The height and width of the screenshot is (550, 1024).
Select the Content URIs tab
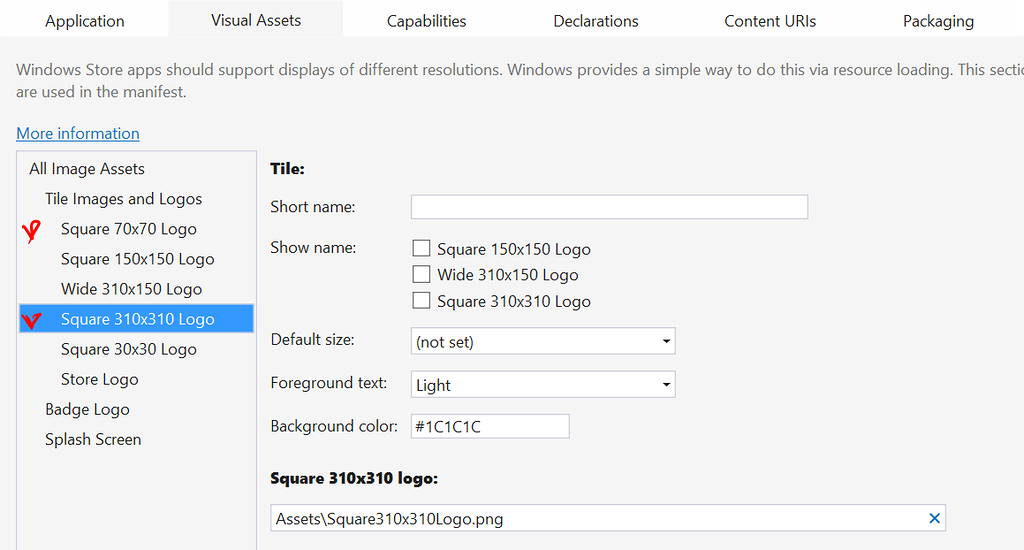coord(770,20)
